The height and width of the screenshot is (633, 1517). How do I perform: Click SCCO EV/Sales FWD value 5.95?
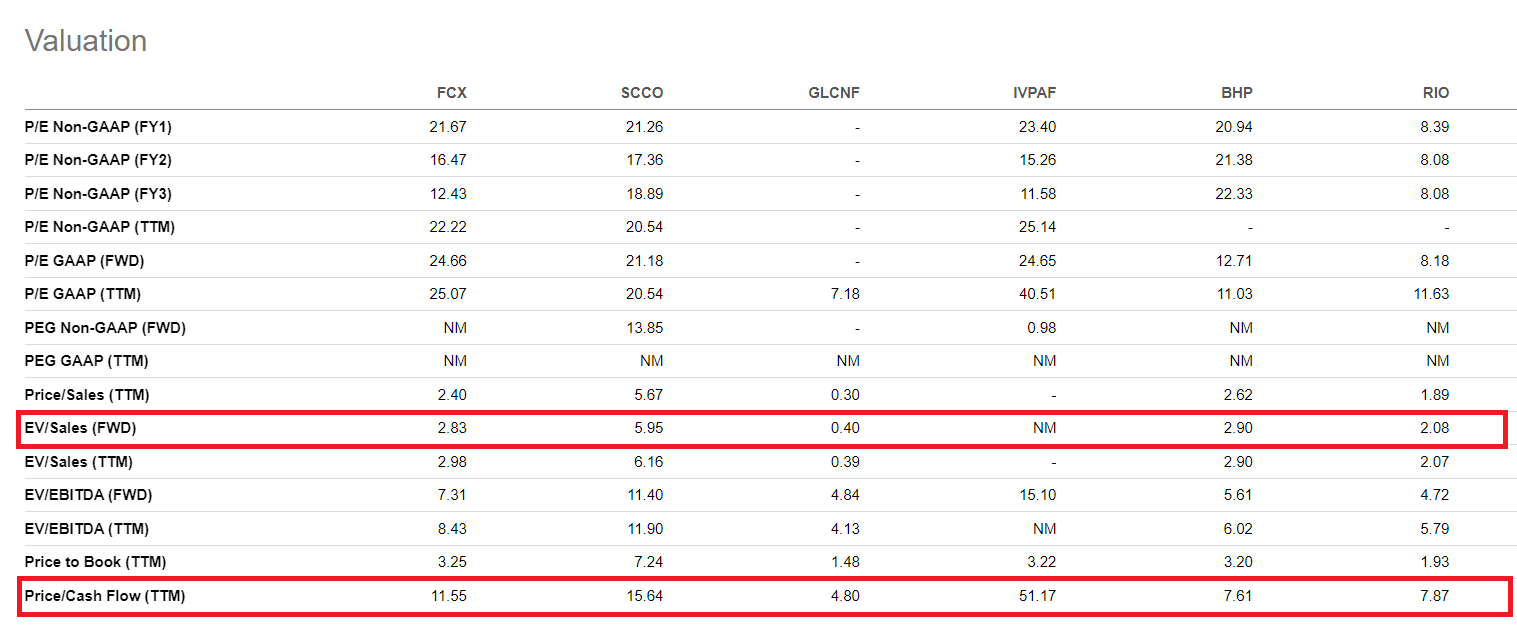point(648,428)
